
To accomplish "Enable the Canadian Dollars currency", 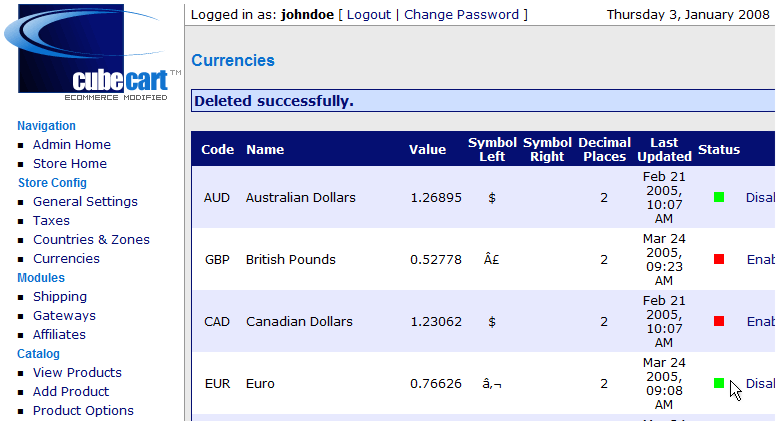I will pos(761,322).
